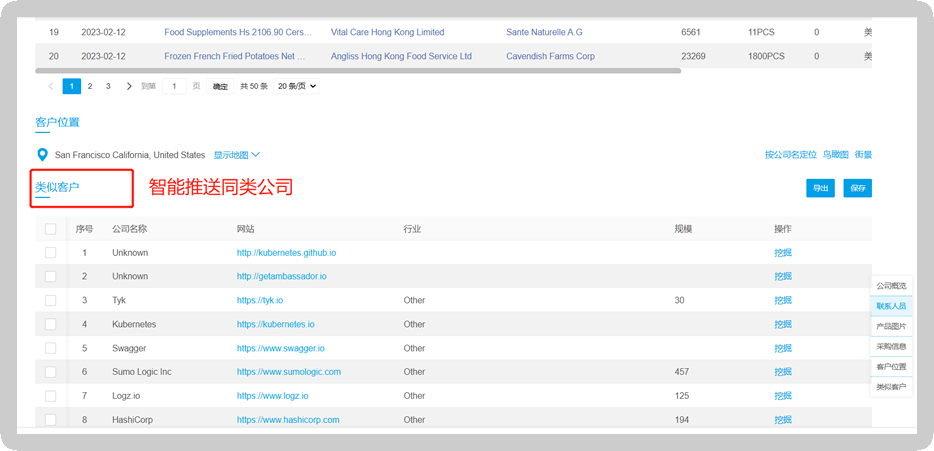The width and height of the screenshot is (934, 451).
Task: Go to page 2 of results
Action: click(90, 87)
